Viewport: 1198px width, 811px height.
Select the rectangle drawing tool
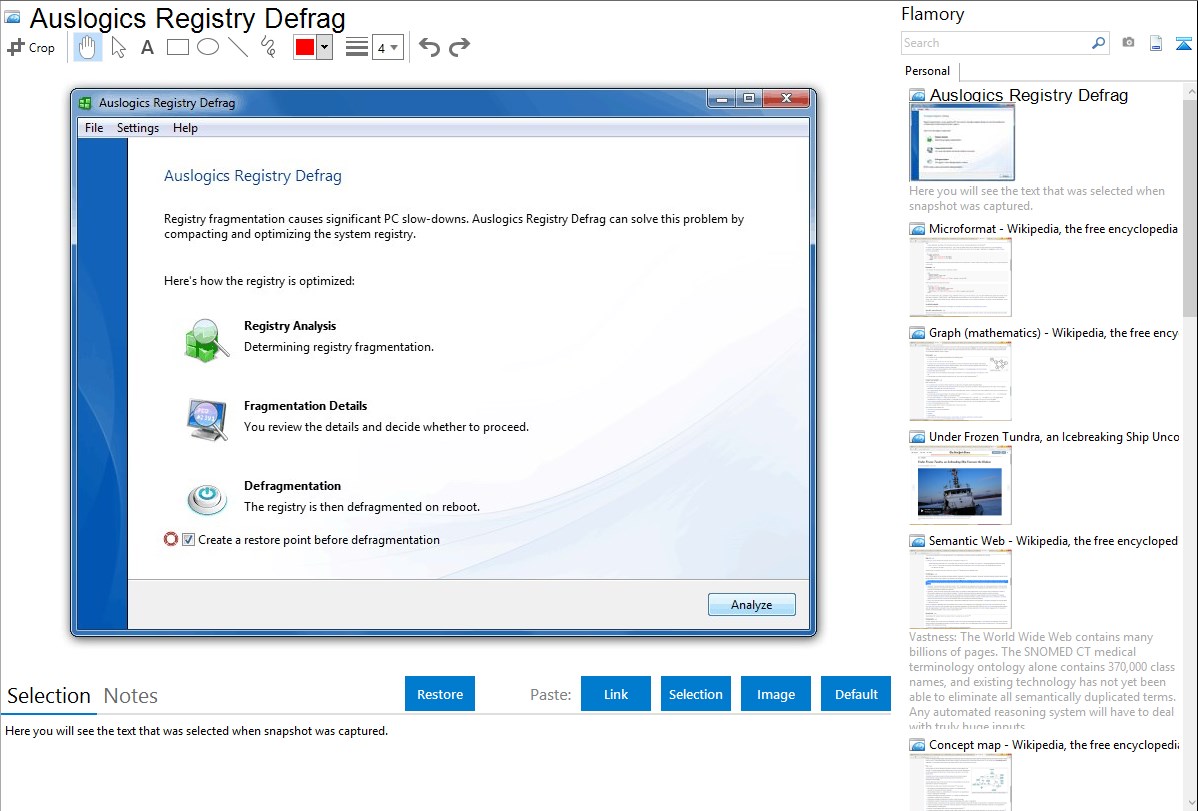click(x=177, y=47)
